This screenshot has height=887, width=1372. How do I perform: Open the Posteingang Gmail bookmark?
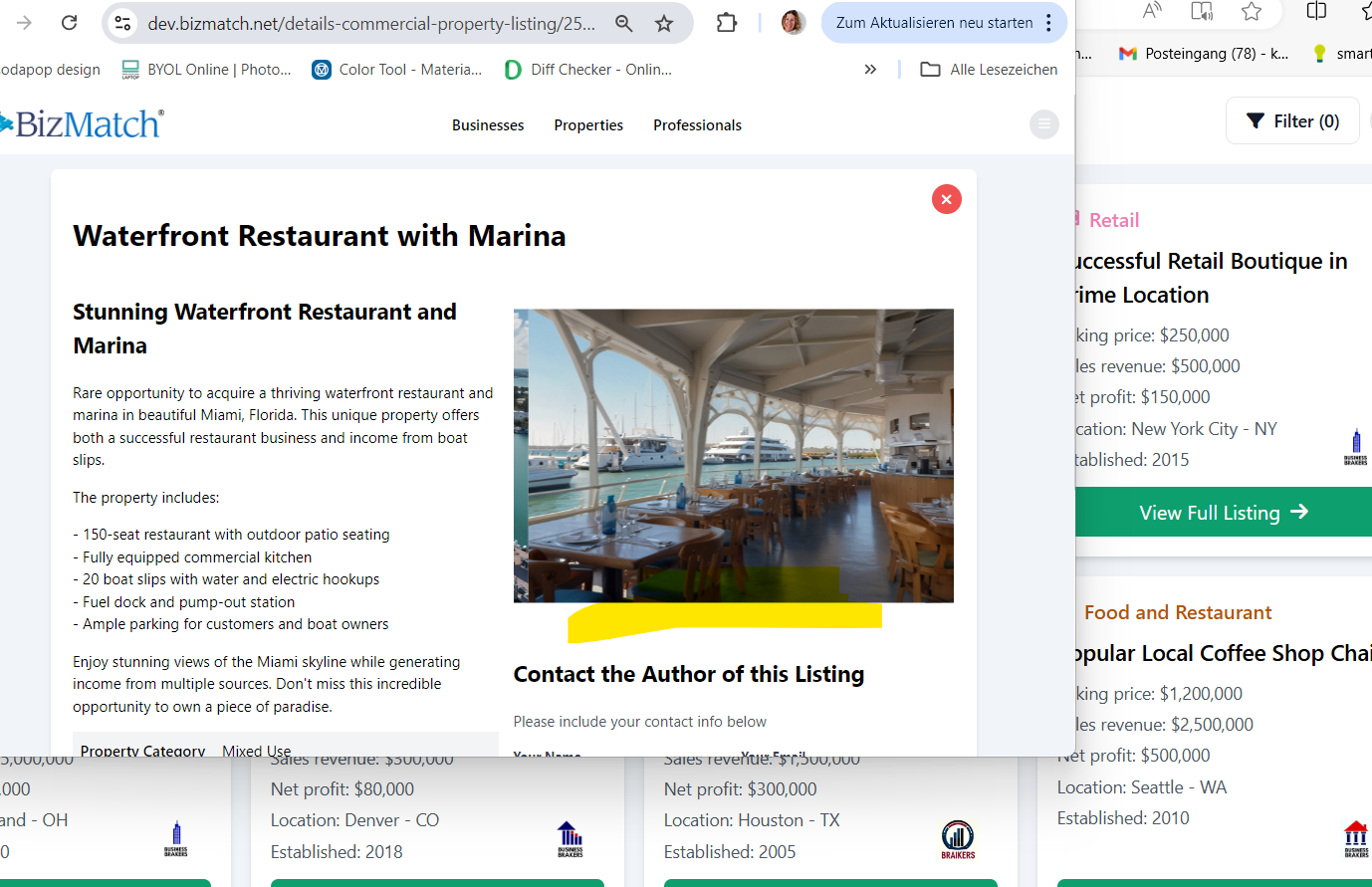click(1204, 54)
